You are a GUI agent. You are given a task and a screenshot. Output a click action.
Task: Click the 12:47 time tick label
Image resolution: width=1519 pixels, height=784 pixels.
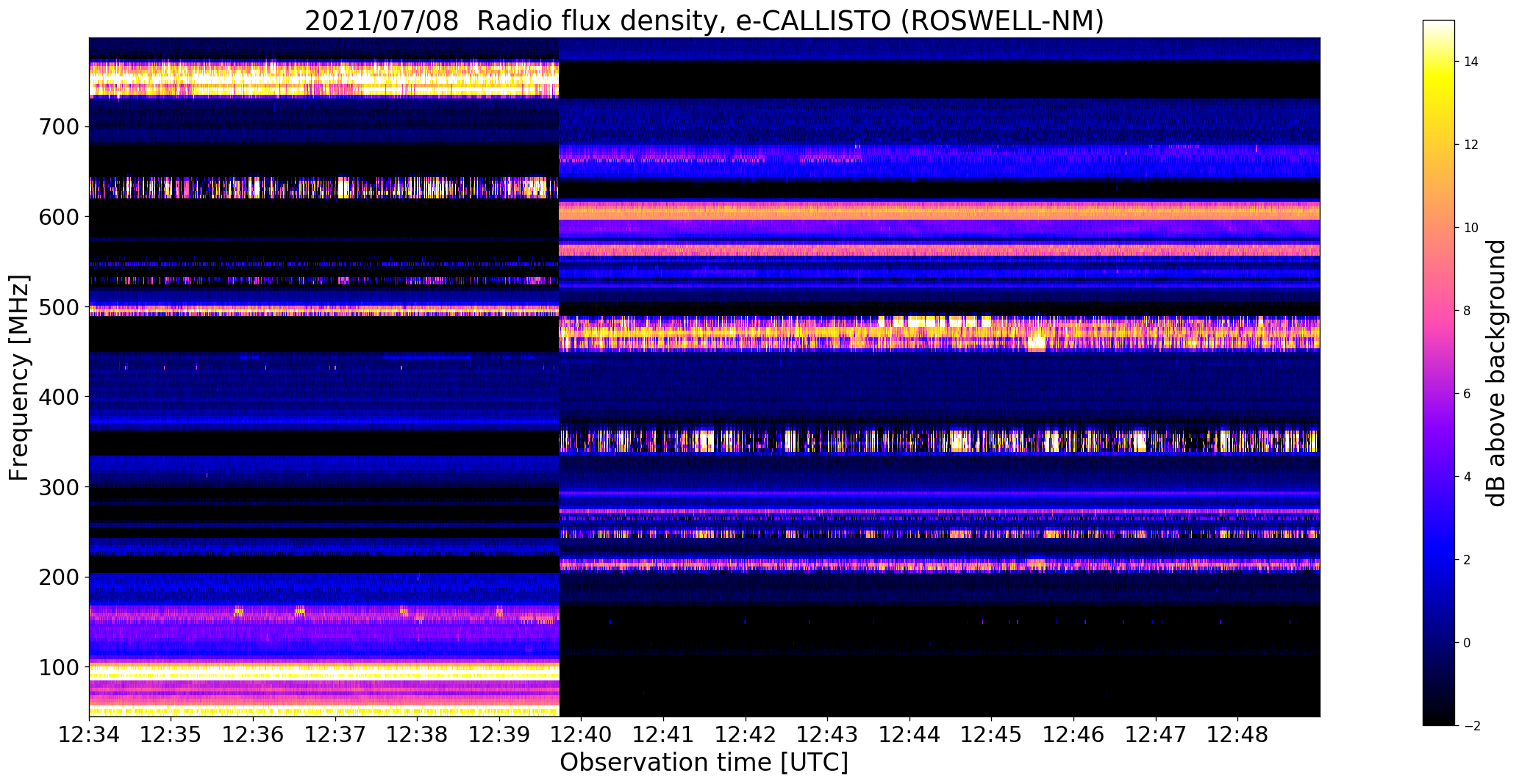click(x=1156, y=734)
